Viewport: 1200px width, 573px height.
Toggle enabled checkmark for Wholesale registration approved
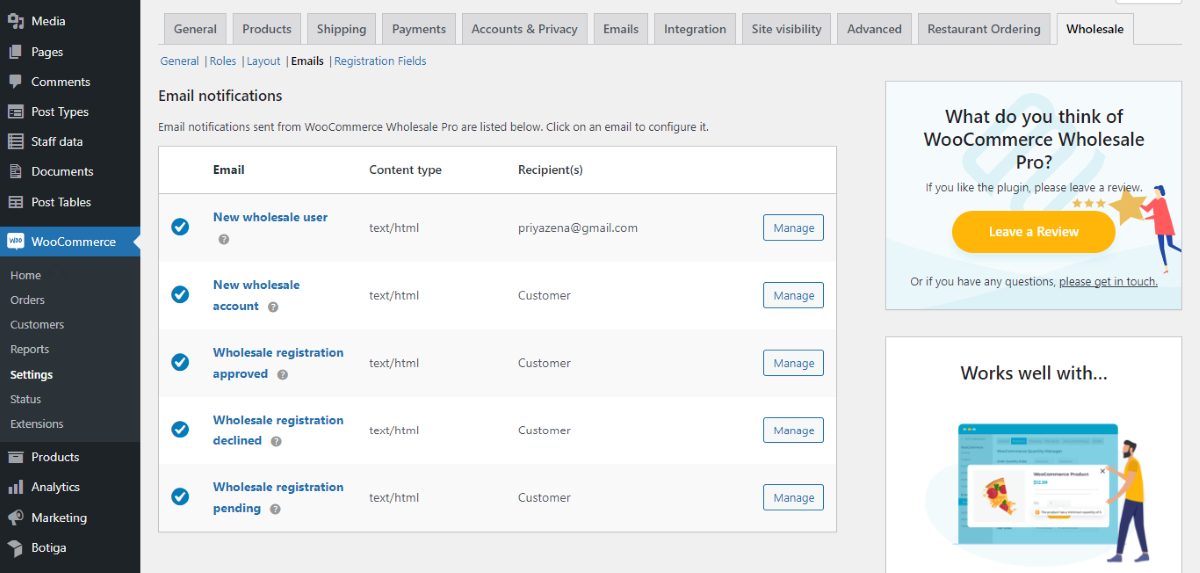click(x=180, y=362)
